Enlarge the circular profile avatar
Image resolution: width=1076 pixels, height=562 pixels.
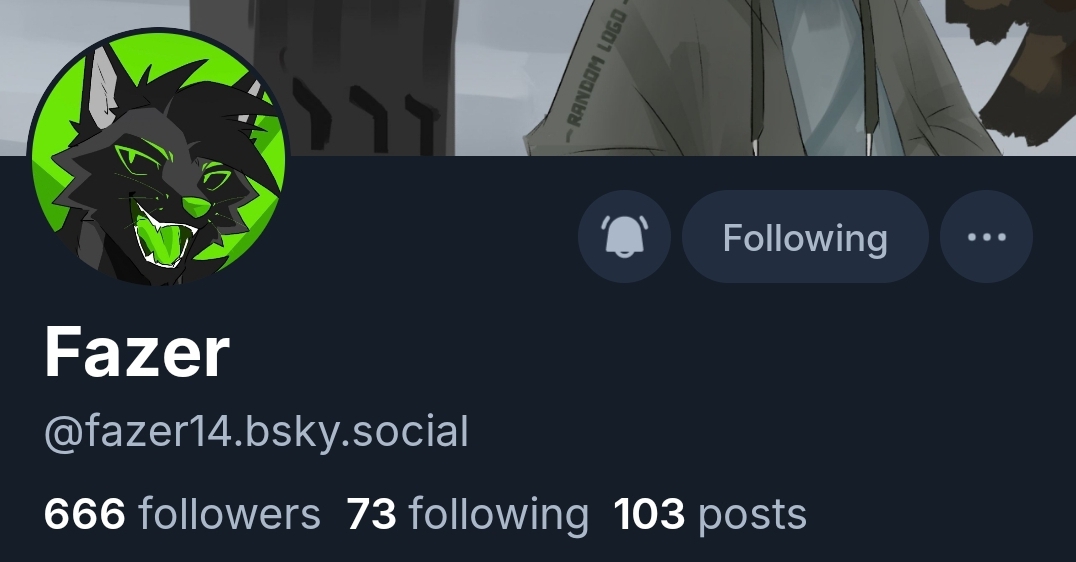[x=158, y=156]
